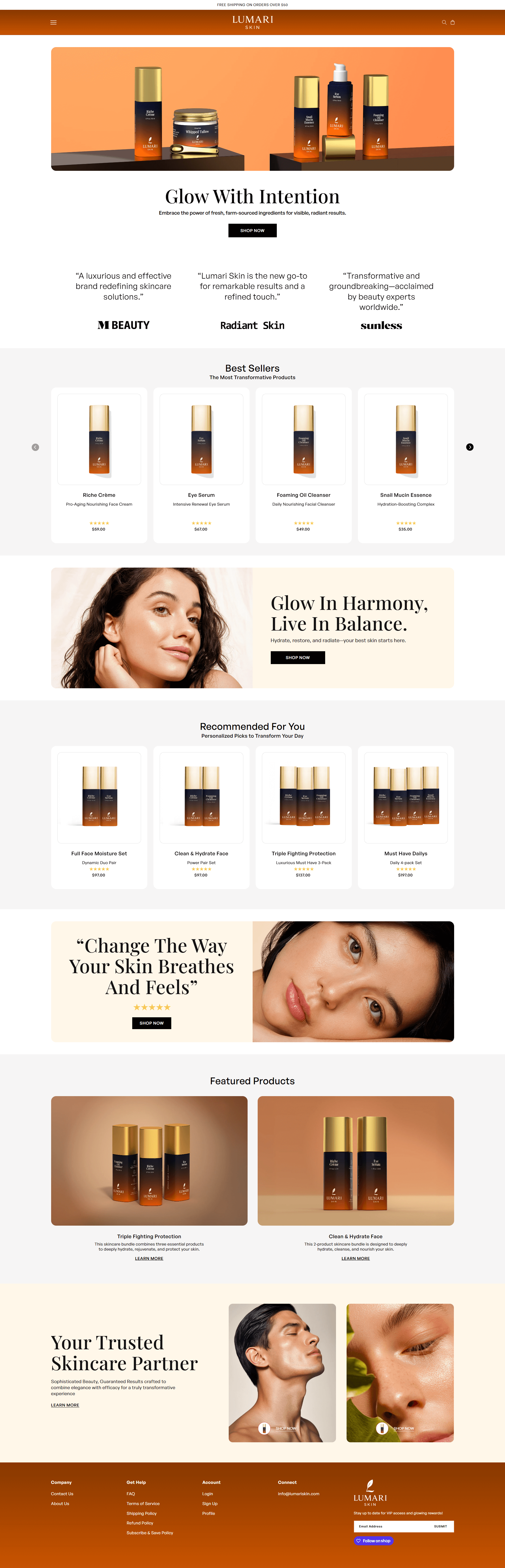The height and width of the screenshot is (1568, 505).
Task: Click the search magnifier icon
Action: [x=444, y=22]
